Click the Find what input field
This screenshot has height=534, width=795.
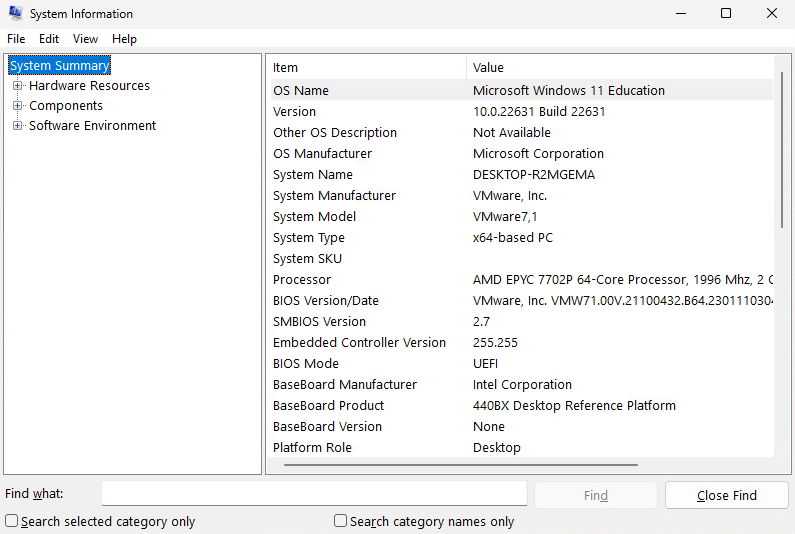pos(314,493)
